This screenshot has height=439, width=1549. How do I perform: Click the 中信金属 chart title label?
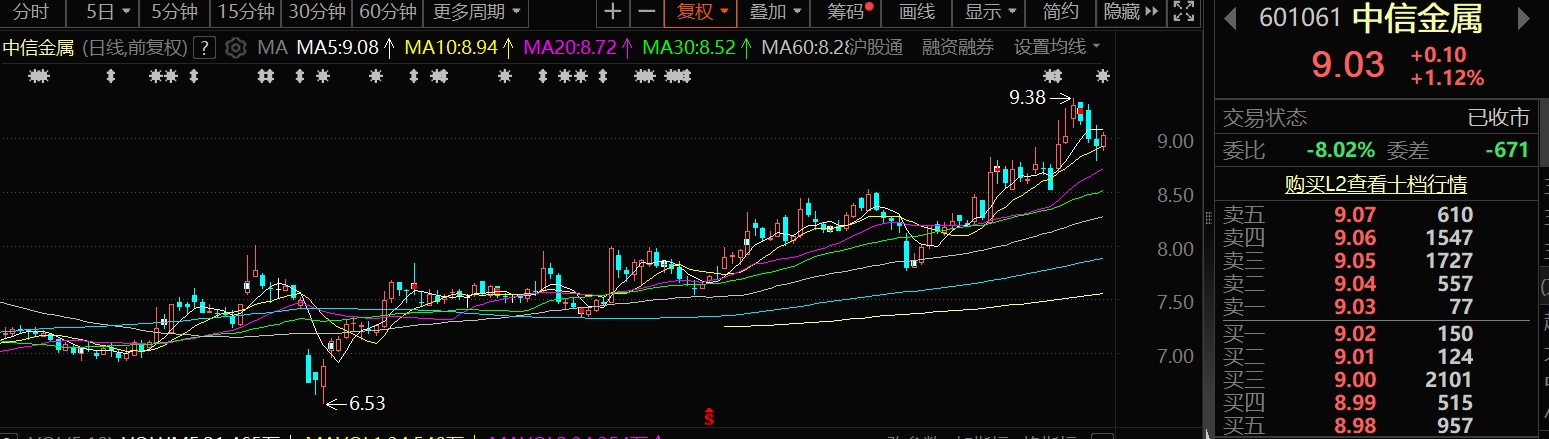pyautogui.click(x=38, y=48)
